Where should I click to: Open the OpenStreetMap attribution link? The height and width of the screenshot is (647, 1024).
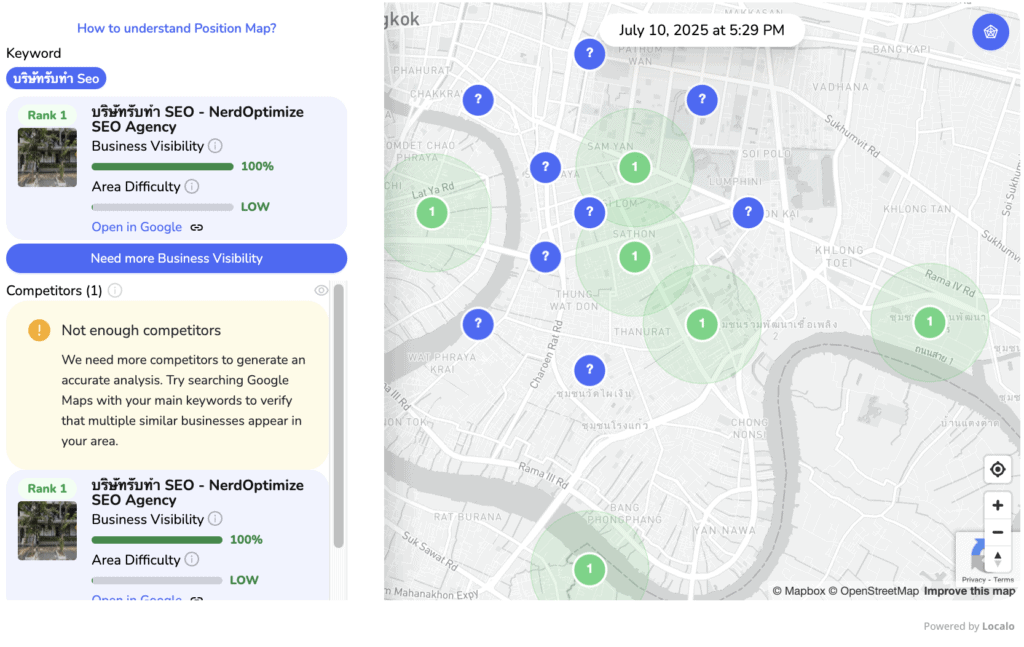pyautogui.click(x=874, y=591)
